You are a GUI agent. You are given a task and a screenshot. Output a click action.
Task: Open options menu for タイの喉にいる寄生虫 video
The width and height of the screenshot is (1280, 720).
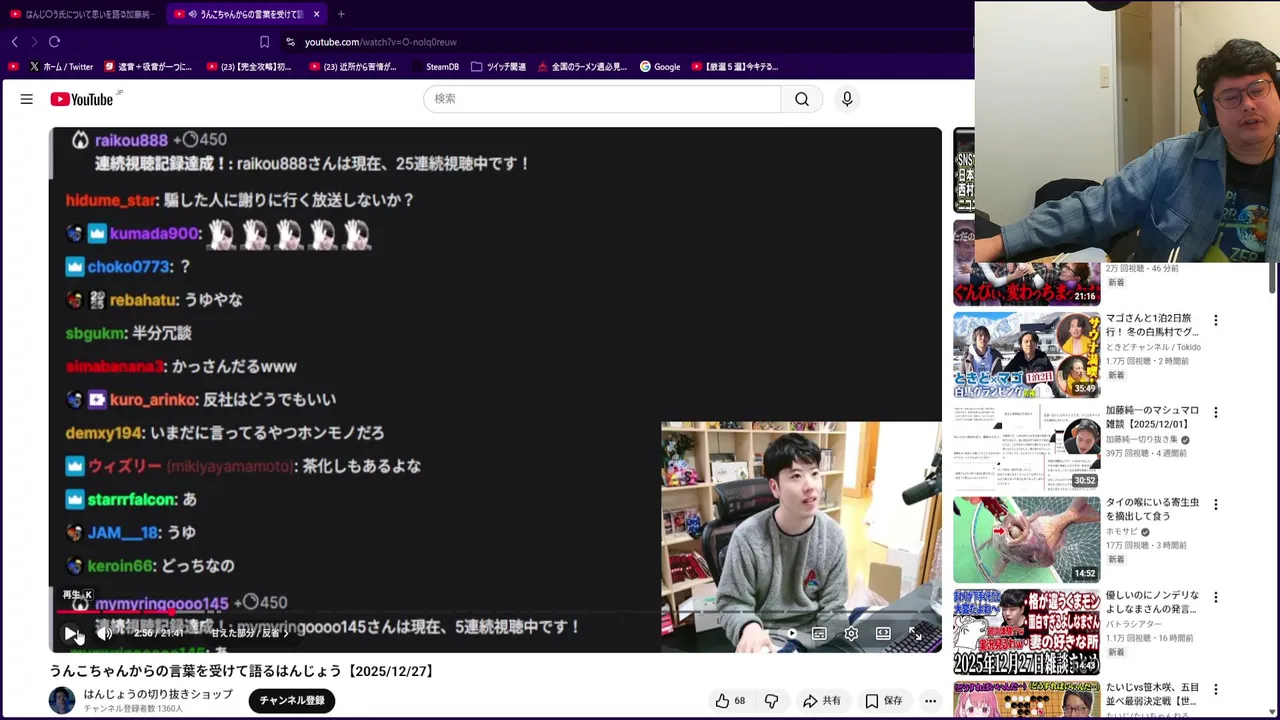[1216, 504]
